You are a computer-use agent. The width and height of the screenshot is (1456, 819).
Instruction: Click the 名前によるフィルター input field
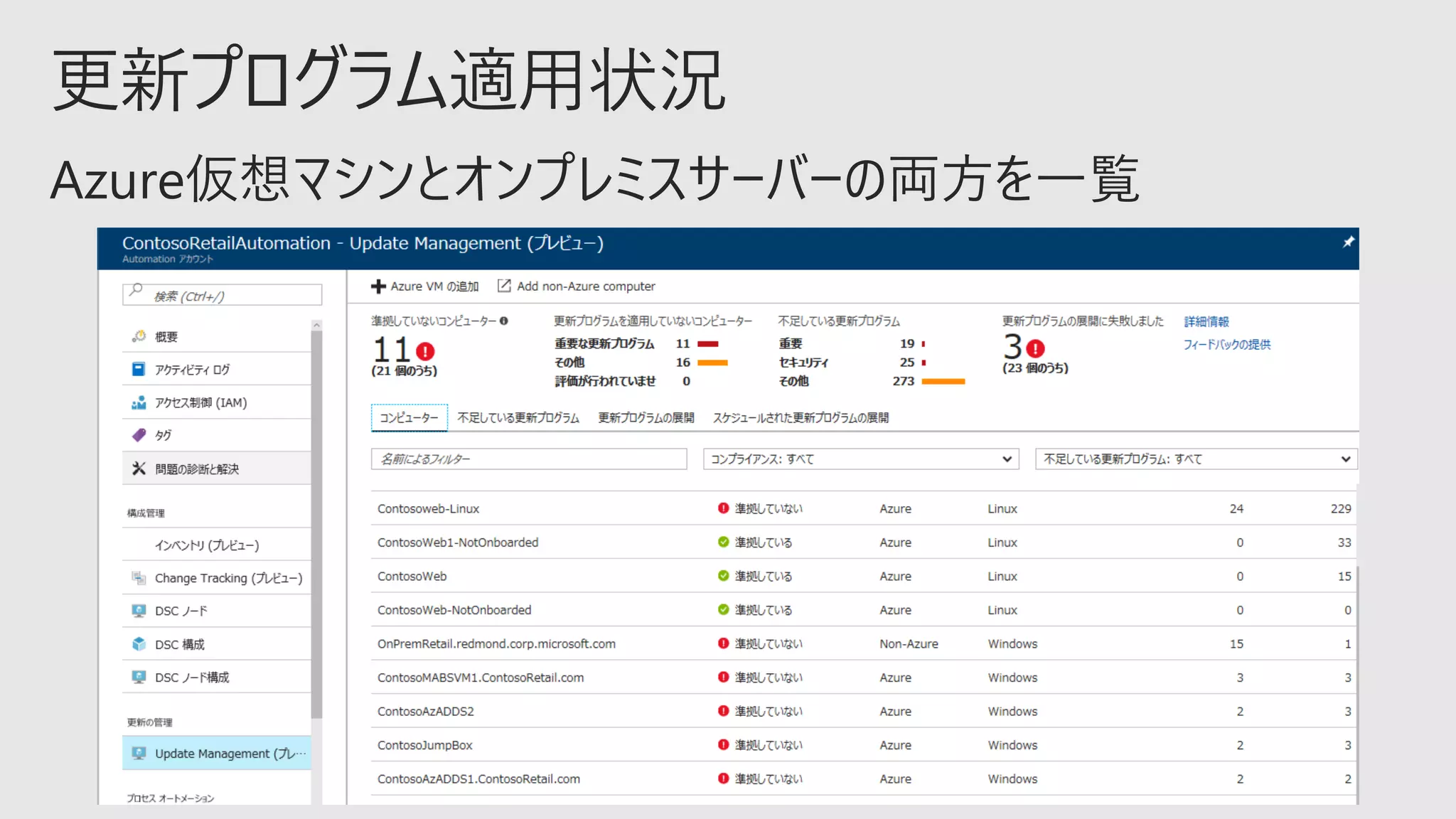[x=528, y=459]
